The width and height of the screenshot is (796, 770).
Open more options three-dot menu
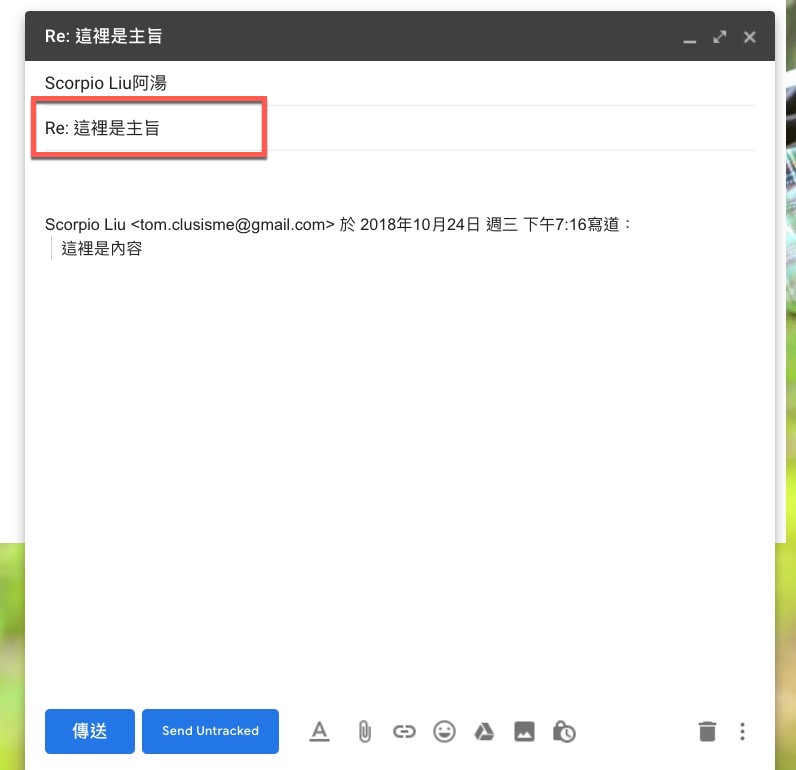click(742, 731)
